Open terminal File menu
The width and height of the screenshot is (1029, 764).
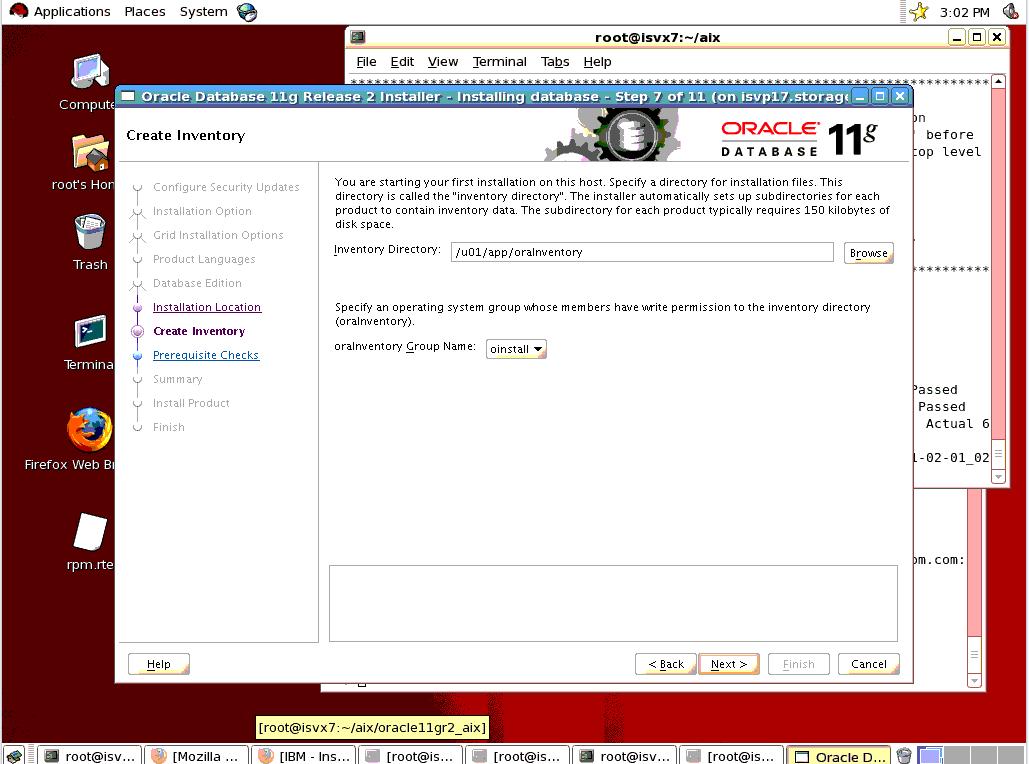click(366, 62)
